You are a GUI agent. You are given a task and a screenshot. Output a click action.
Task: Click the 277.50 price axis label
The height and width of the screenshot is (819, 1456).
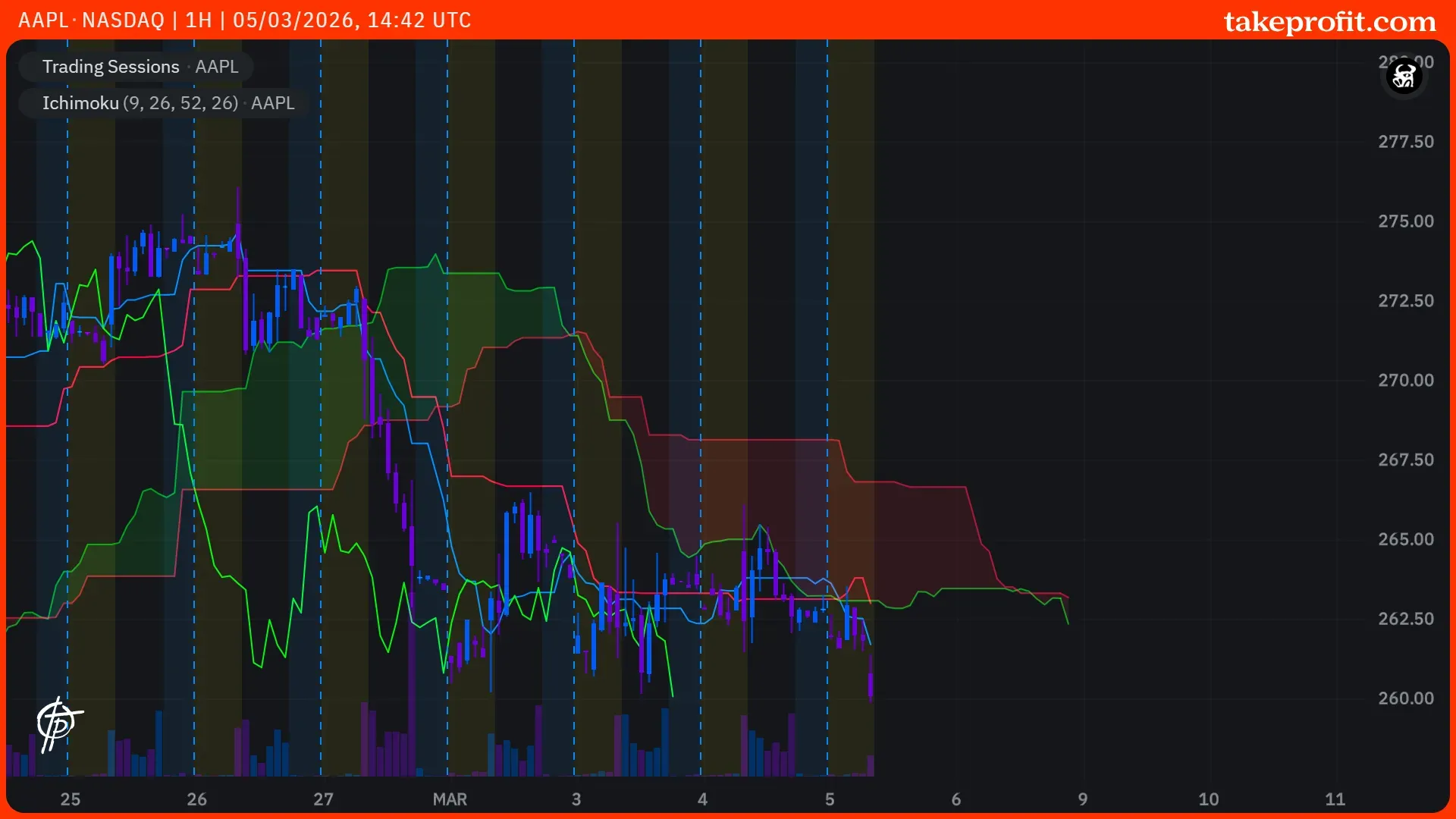tap(1405, 142)
